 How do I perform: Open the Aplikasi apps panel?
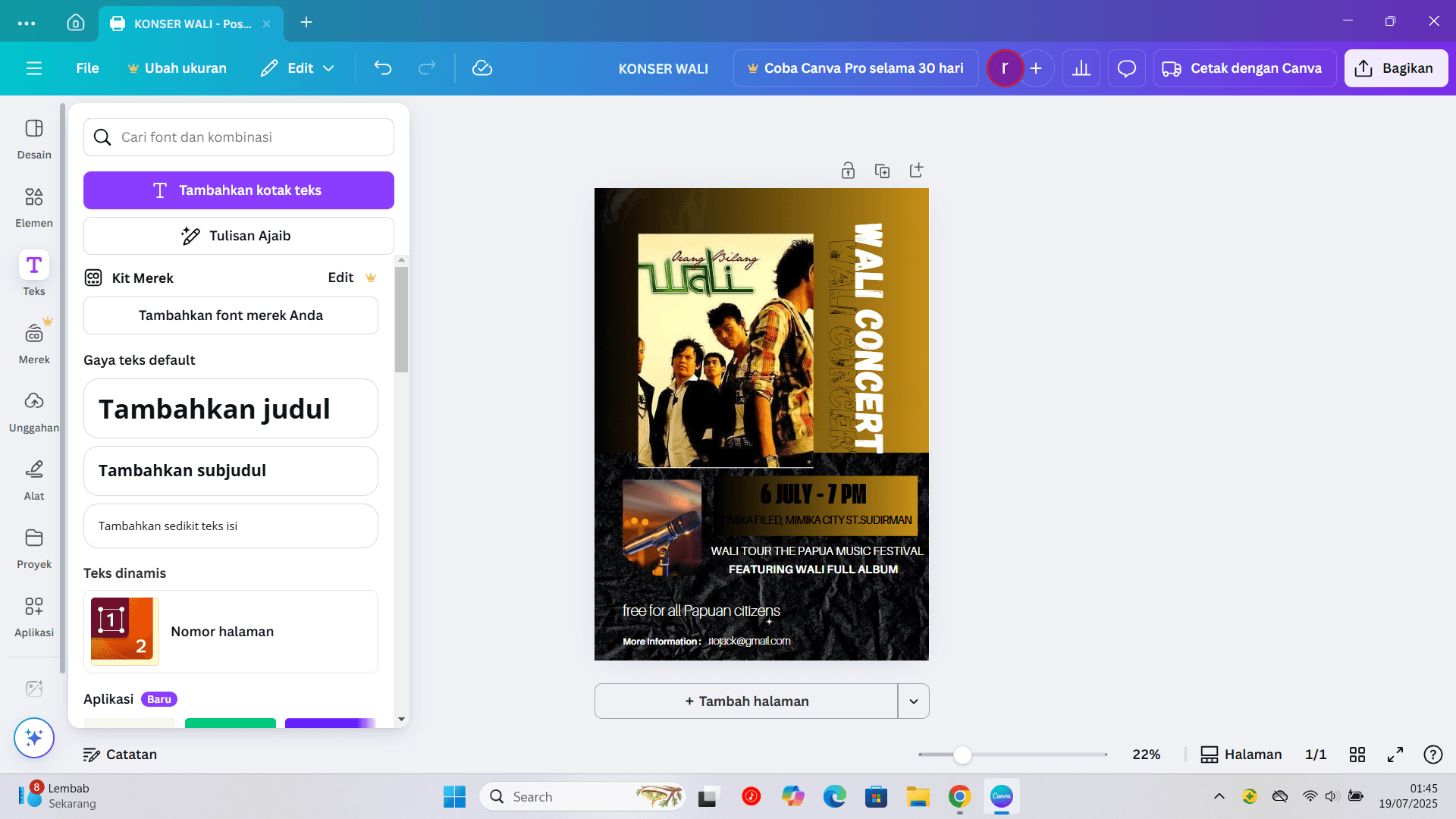(34, 617)
